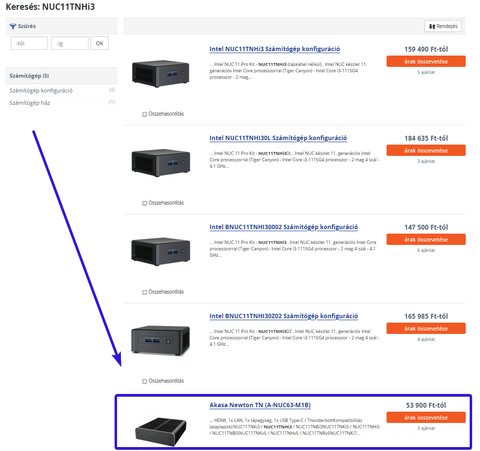
Task: Click the 5 ajánlat offers text
Action: pos(426,72)
